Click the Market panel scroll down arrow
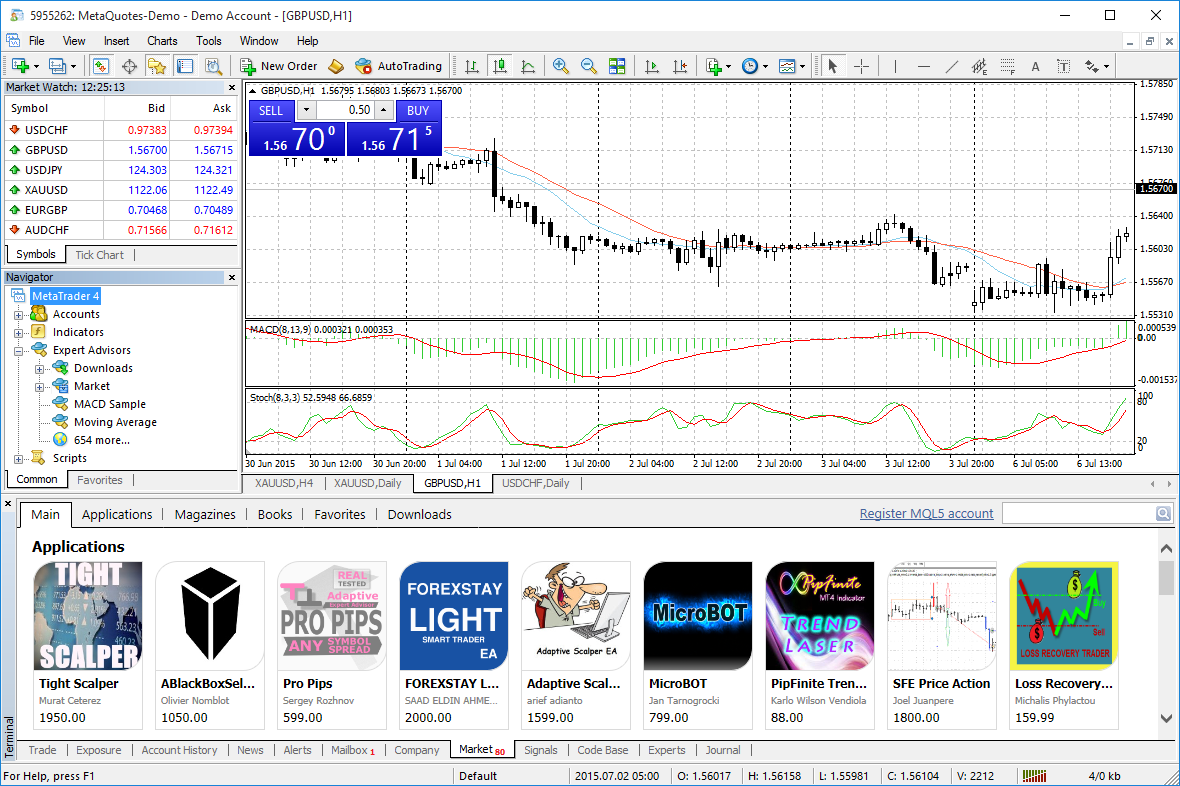Viewport: 1180px width, 786px height. (x=1166, y=718)
